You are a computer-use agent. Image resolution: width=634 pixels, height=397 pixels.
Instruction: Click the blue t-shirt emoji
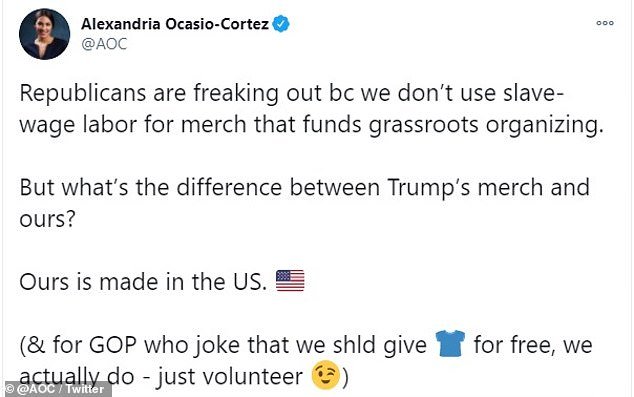(450, 344)
